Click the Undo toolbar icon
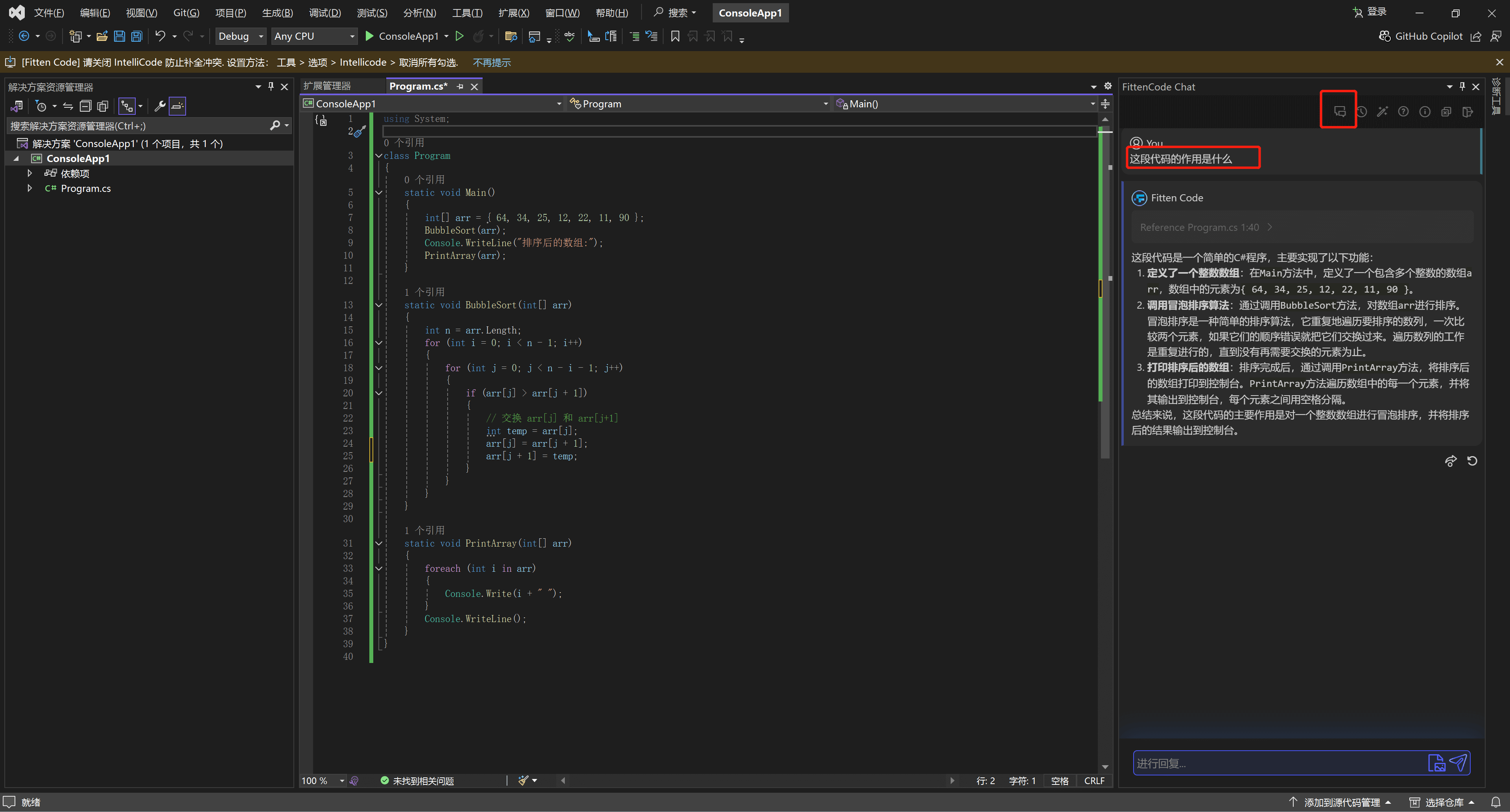Image resolution: width=1510 pixels, height=812 pixels. point(160,36)
